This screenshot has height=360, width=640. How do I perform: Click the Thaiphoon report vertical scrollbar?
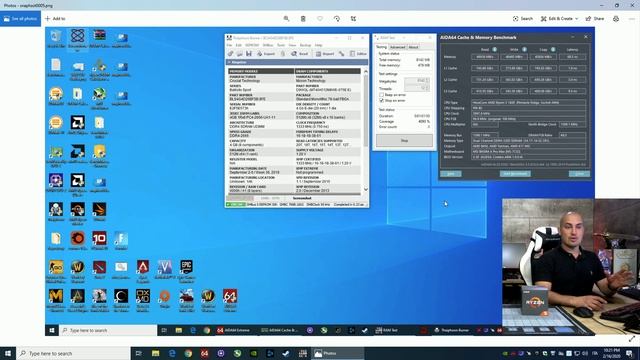(366, 131)
